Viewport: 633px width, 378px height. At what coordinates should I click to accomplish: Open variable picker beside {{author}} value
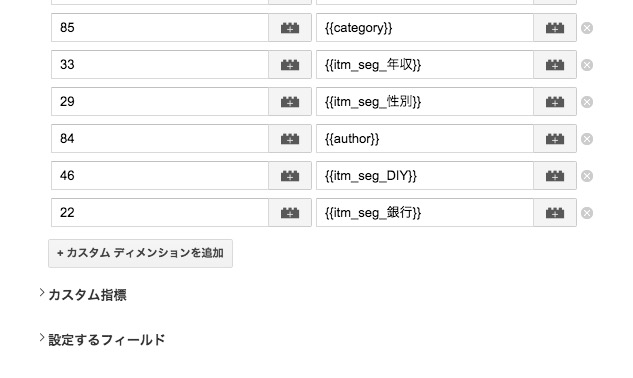click(555, 139)
